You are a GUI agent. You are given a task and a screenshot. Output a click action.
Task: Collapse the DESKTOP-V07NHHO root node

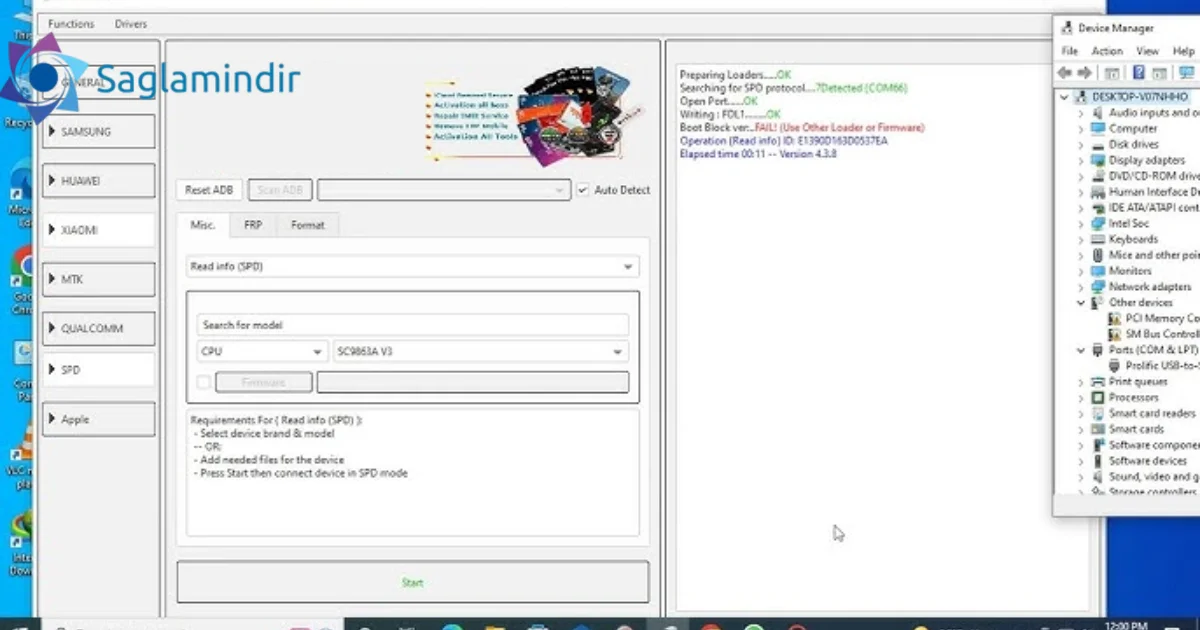1066,97
